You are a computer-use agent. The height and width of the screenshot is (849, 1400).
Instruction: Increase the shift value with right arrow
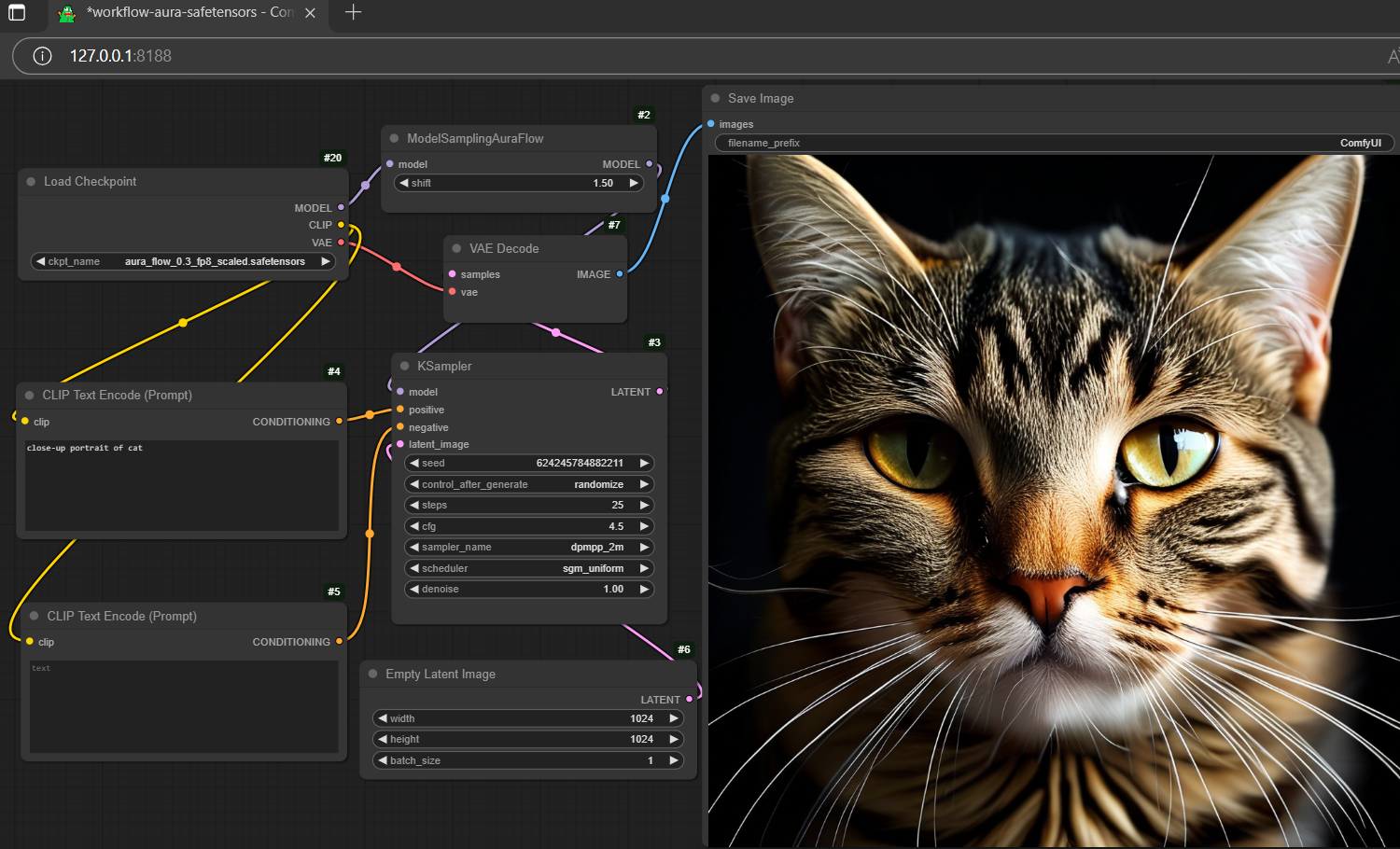[634, 183]
